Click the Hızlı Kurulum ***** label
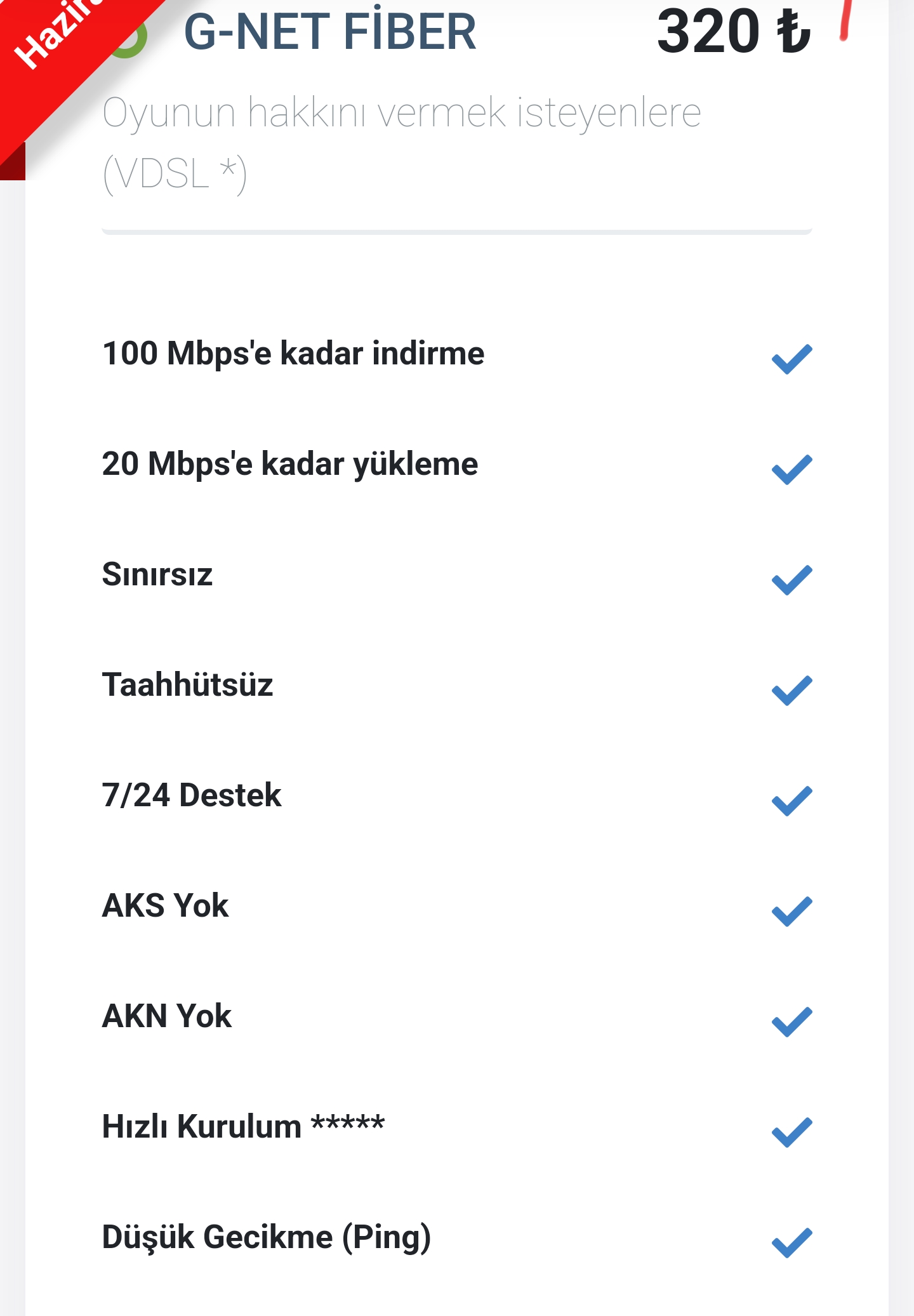The image size is (914, 1316). 244,1127
